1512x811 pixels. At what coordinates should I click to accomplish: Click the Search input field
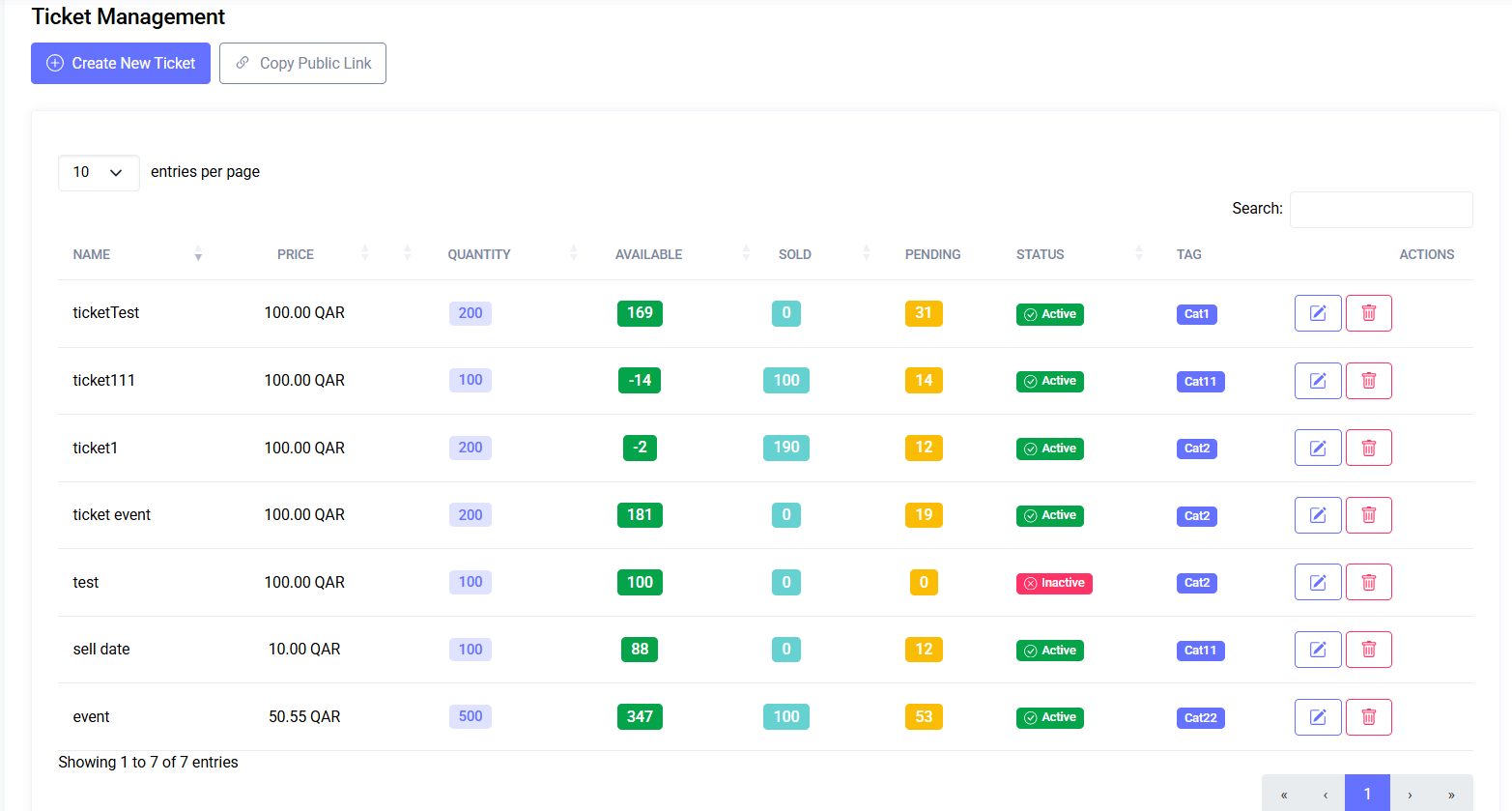tap(1381, 210)
